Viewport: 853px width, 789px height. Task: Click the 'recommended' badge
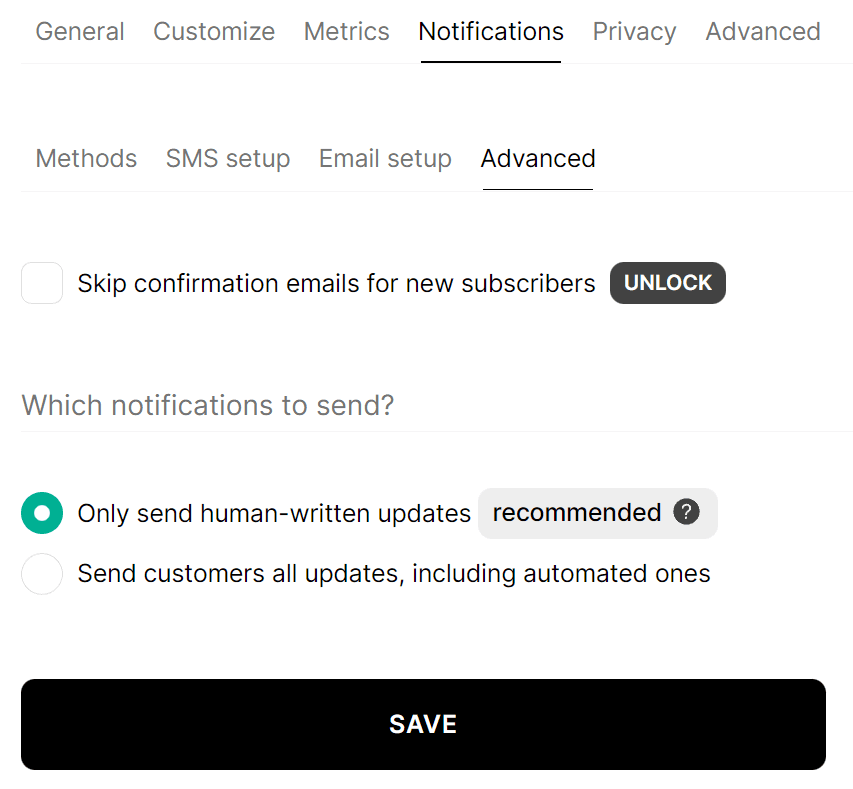click(x=577, y=512)
